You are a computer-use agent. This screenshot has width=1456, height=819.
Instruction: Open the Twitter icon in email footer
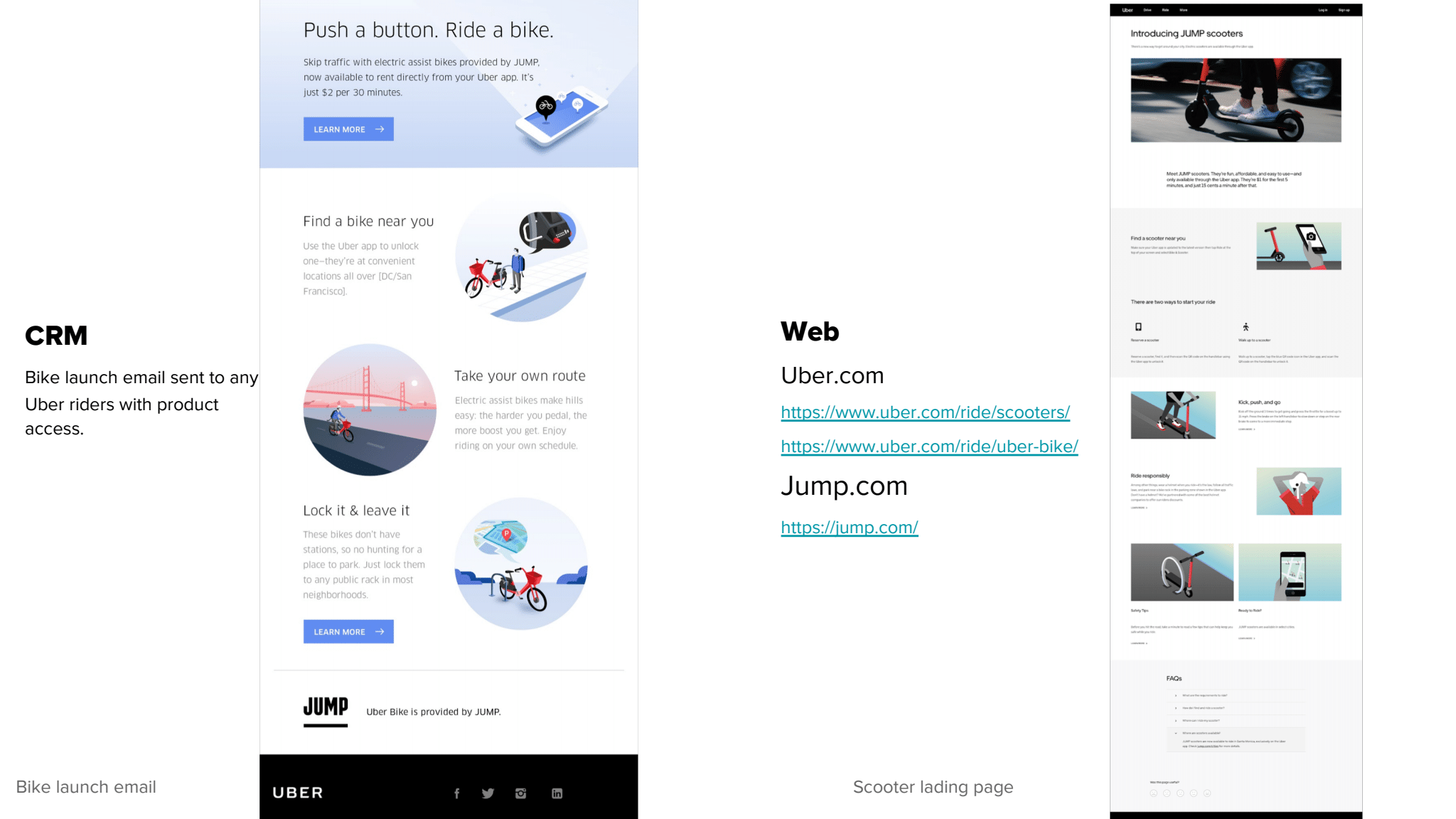pos(488,793)
